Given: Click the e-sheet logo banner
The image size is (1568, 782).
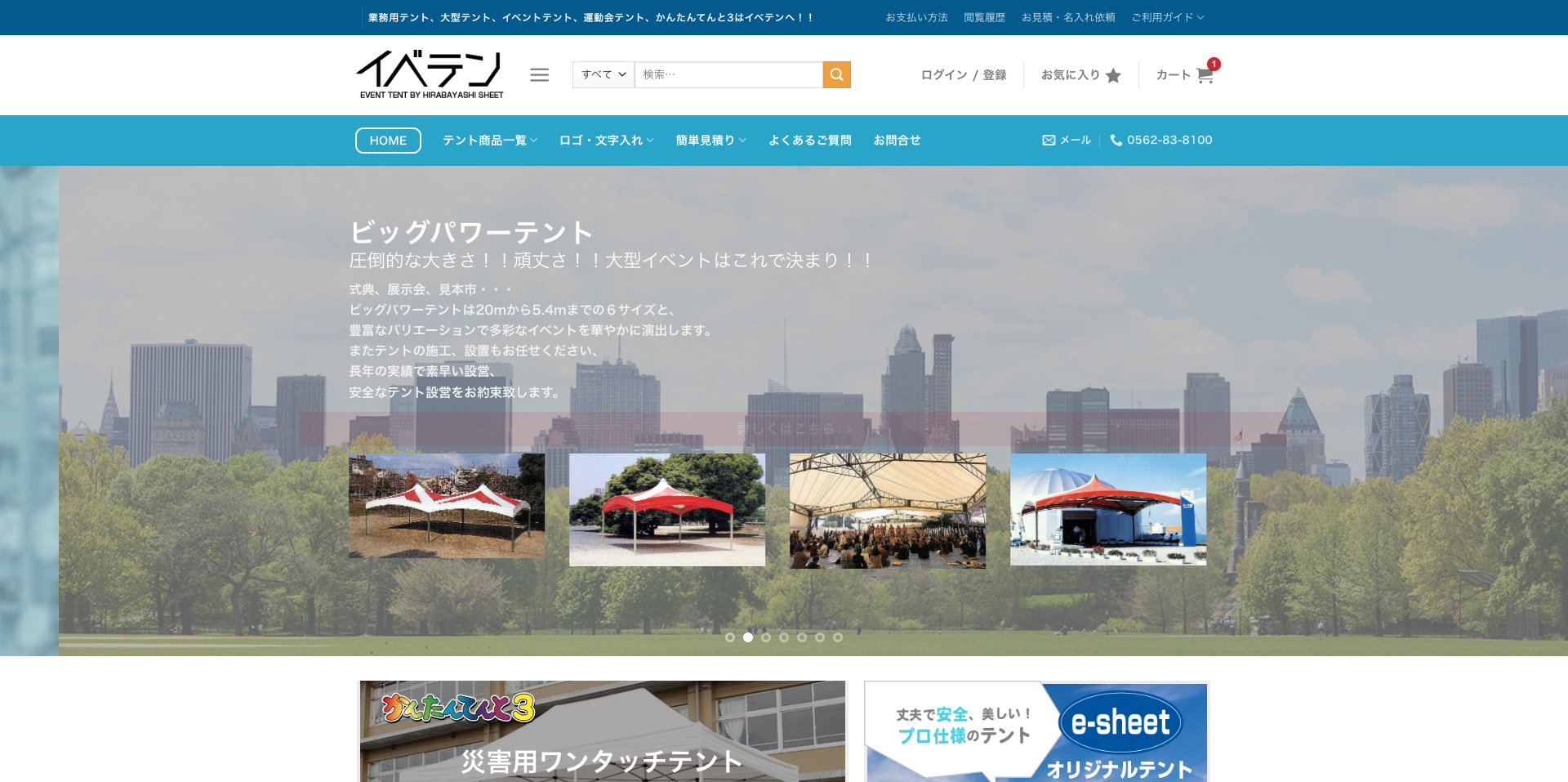Looking at the screenshot, I should [x=1120, y=722].
